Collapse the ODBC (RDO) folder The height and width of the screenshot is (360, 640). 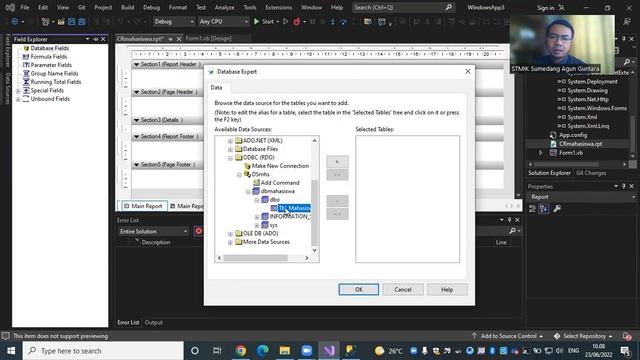click(x=230, y=158)
